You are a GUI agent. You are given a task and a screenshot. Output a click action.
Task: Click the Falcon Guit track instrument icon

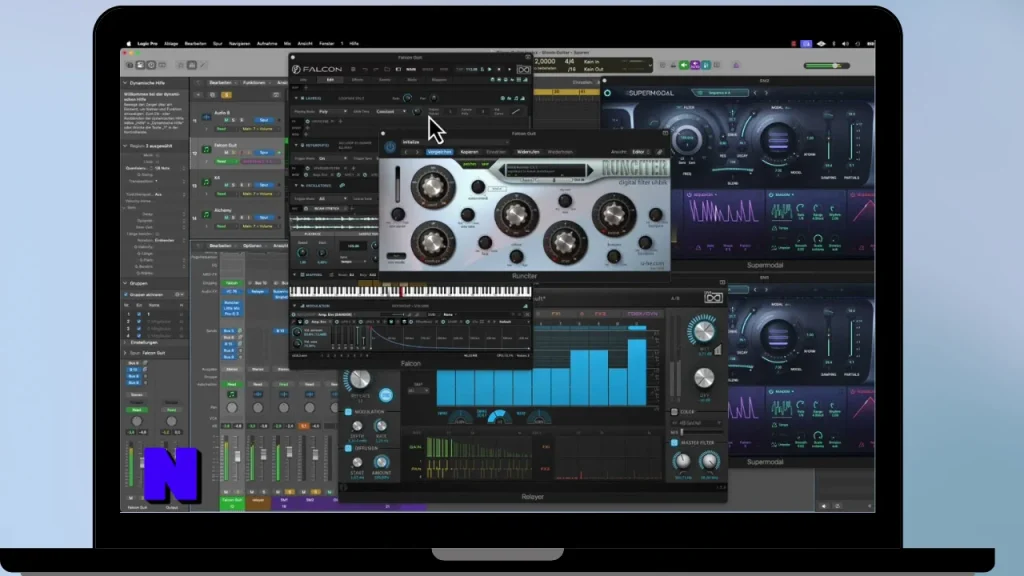(206, 150)
